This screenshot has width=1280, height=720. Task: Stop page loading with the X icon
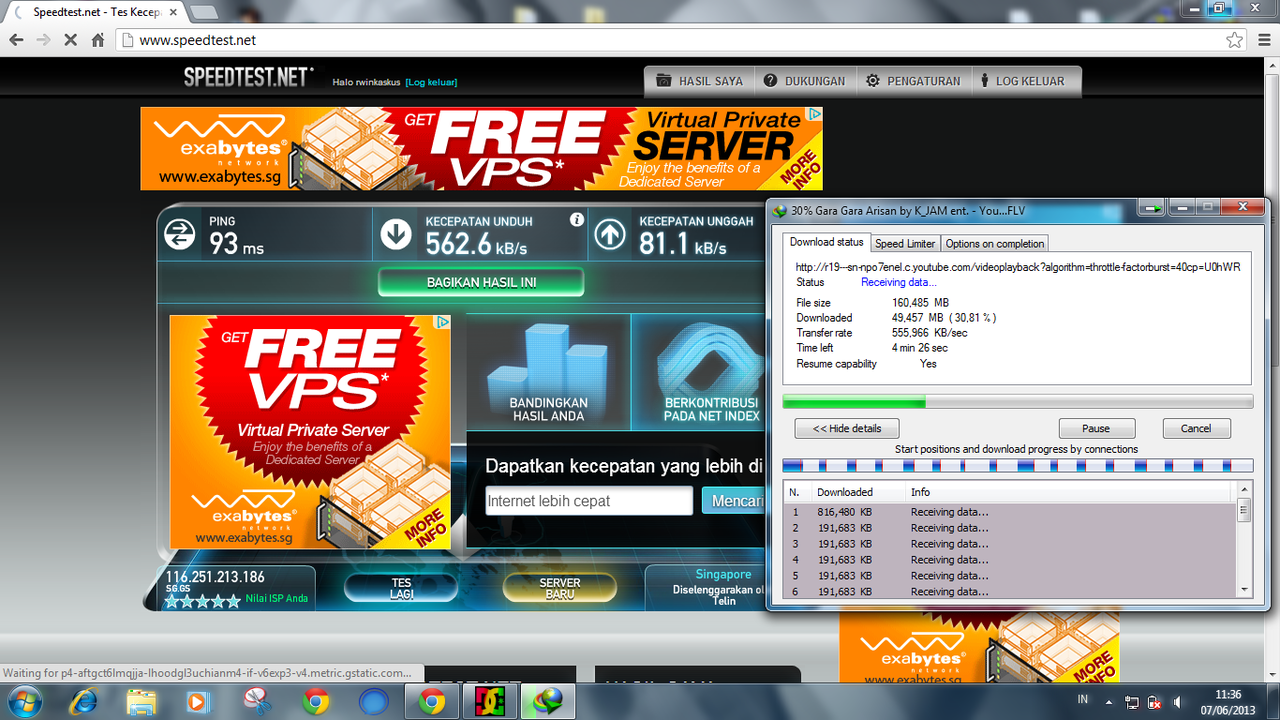tap(70, 40)
